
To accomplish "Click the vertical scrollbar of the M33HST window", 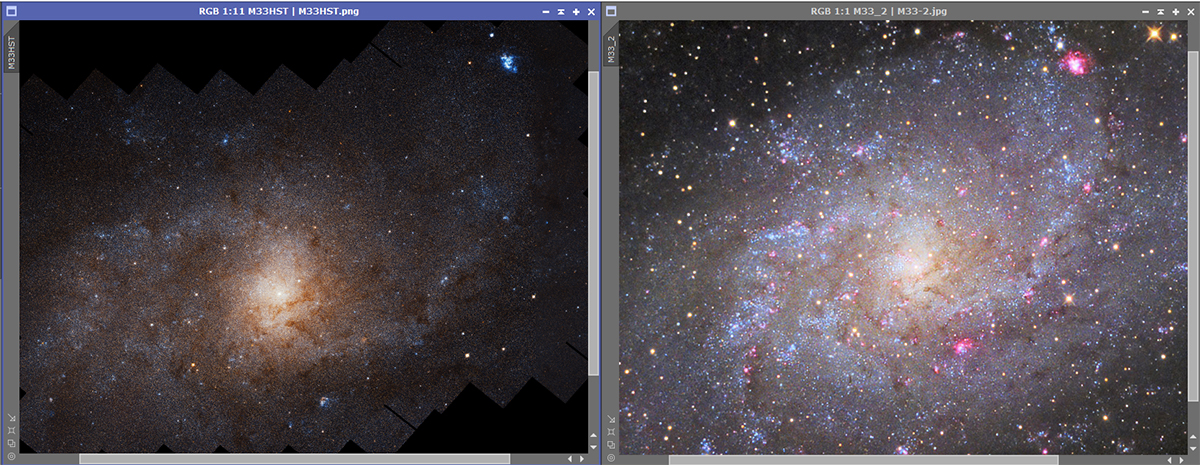I will pos(594,225).
